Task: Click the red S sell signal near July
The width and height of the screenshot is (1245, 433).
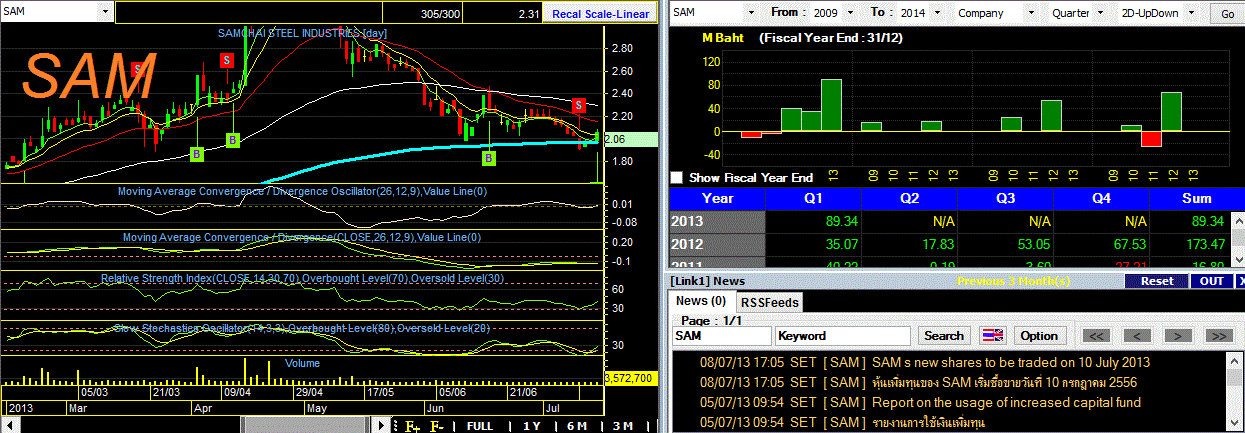Action: [x=578, y=105]
